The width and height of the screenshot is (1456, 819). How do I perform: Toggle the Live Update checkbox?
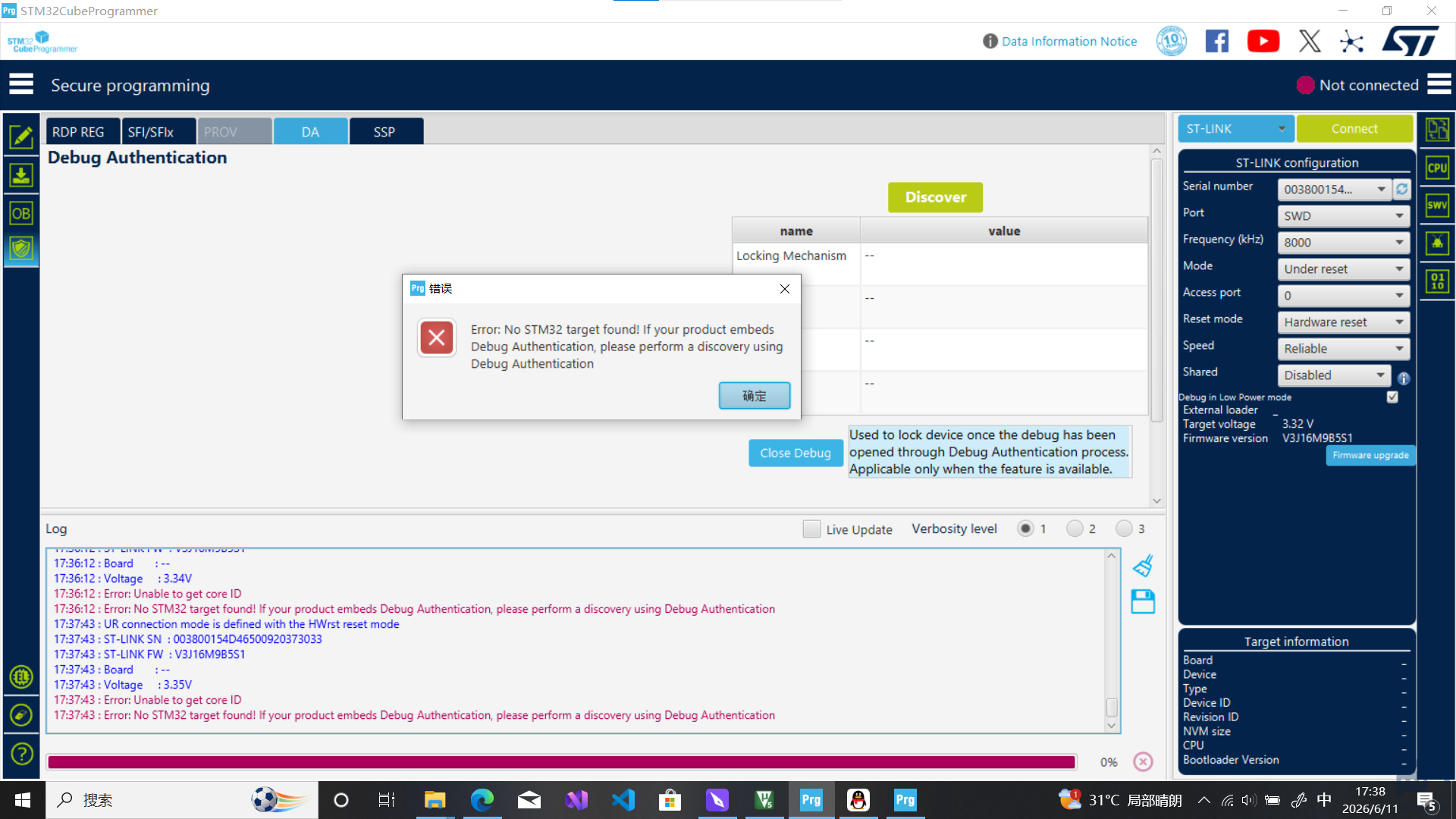coord(811,529)
